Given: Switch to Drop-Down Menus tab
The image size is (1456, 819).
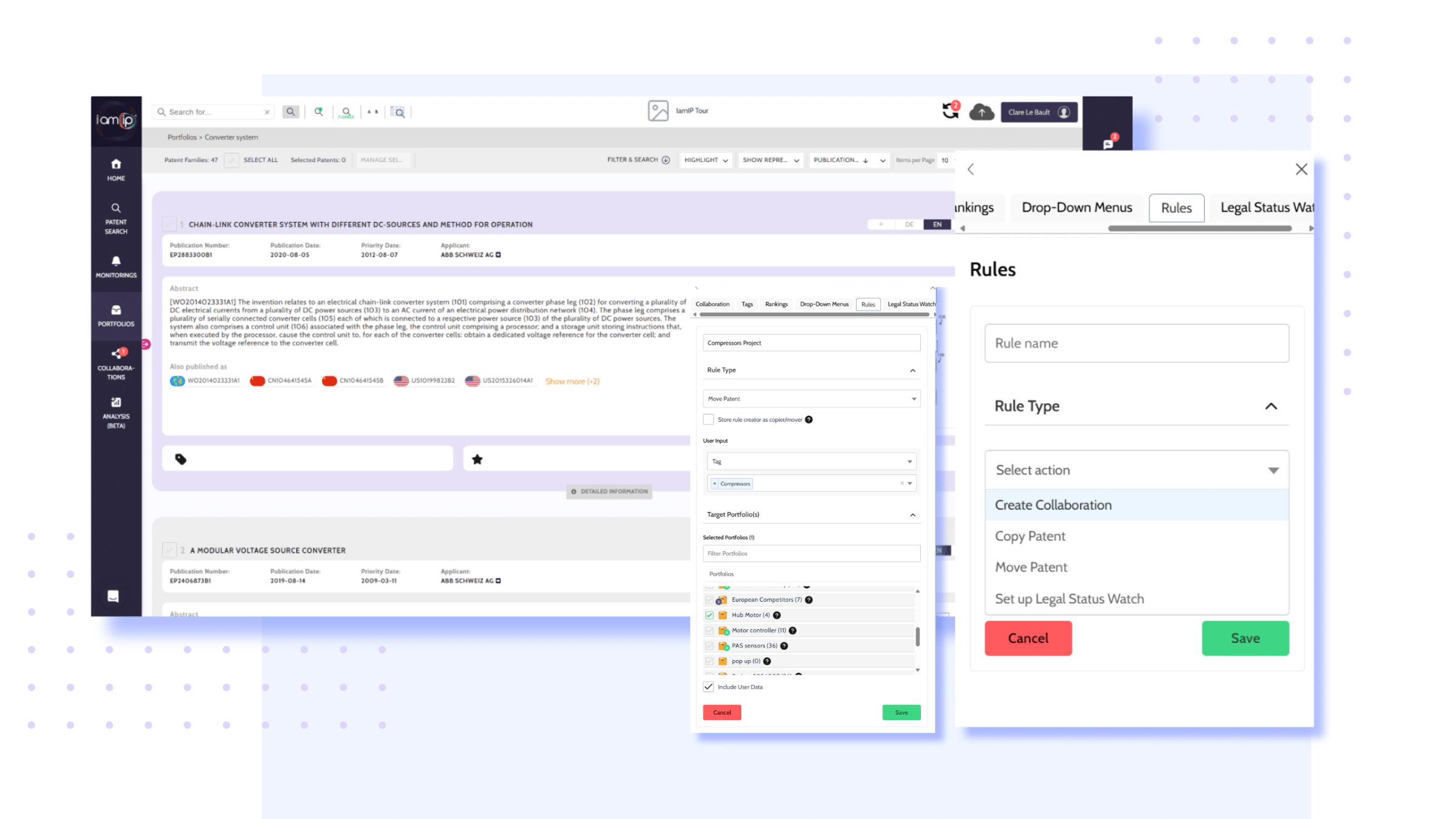Looking at the screenshot, I should [x=1076, y=207].
